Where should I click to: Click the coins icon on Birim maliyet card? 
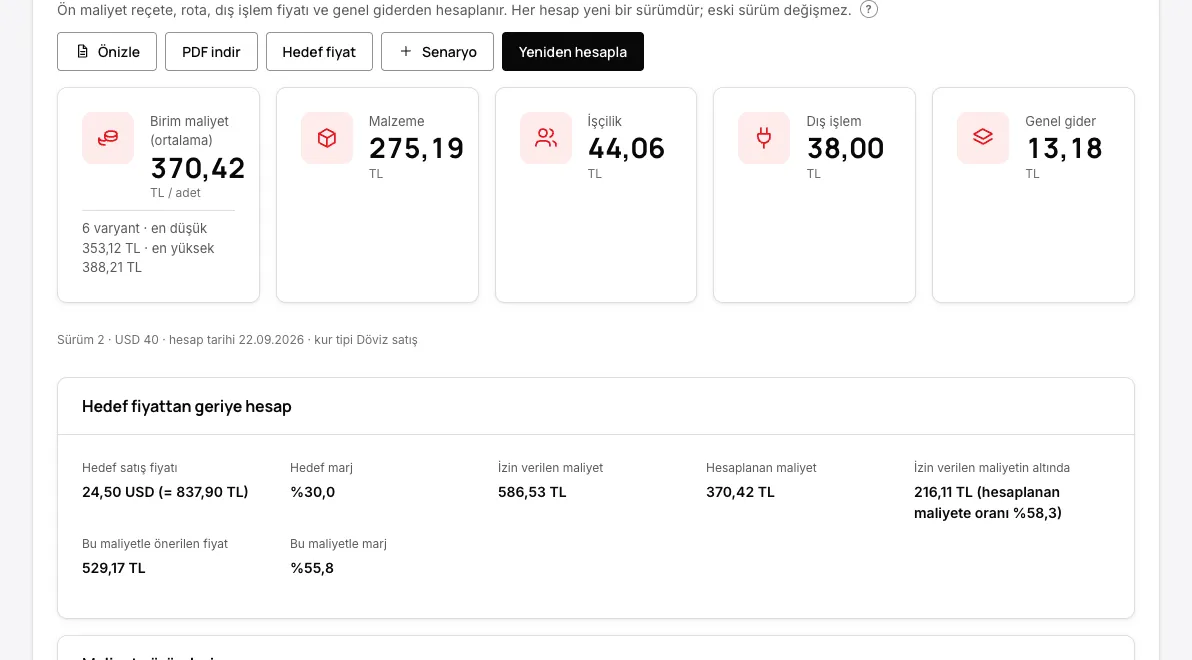click(108, 138)
